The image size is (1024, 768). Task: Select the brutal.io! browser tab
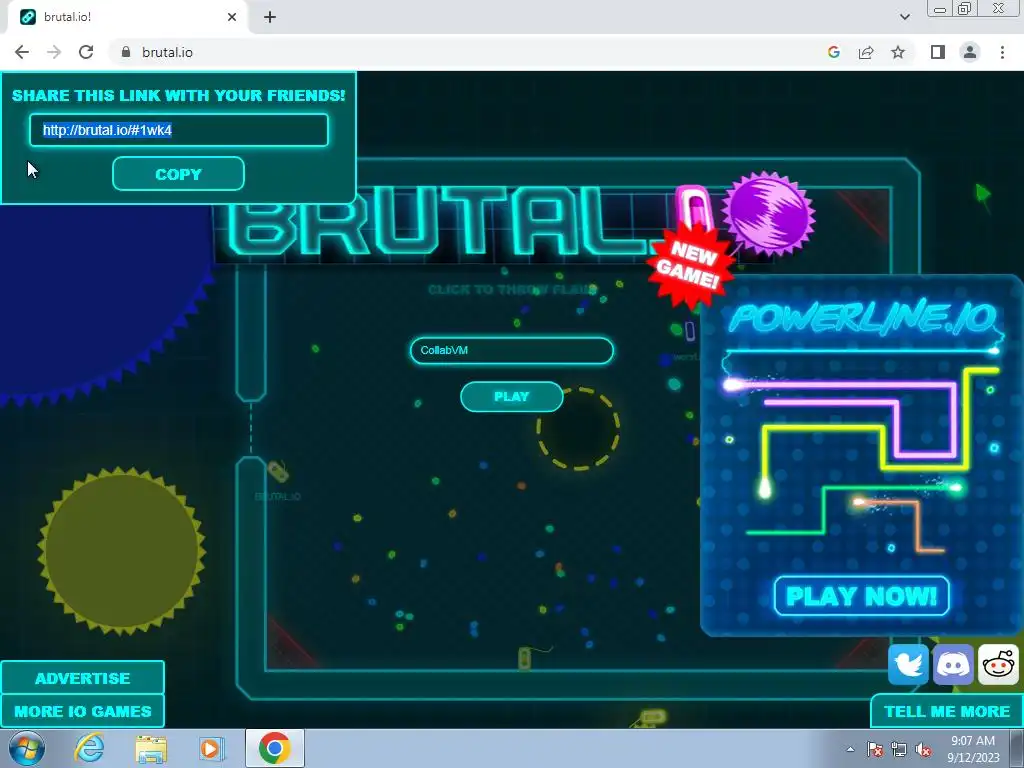[127, 17]
